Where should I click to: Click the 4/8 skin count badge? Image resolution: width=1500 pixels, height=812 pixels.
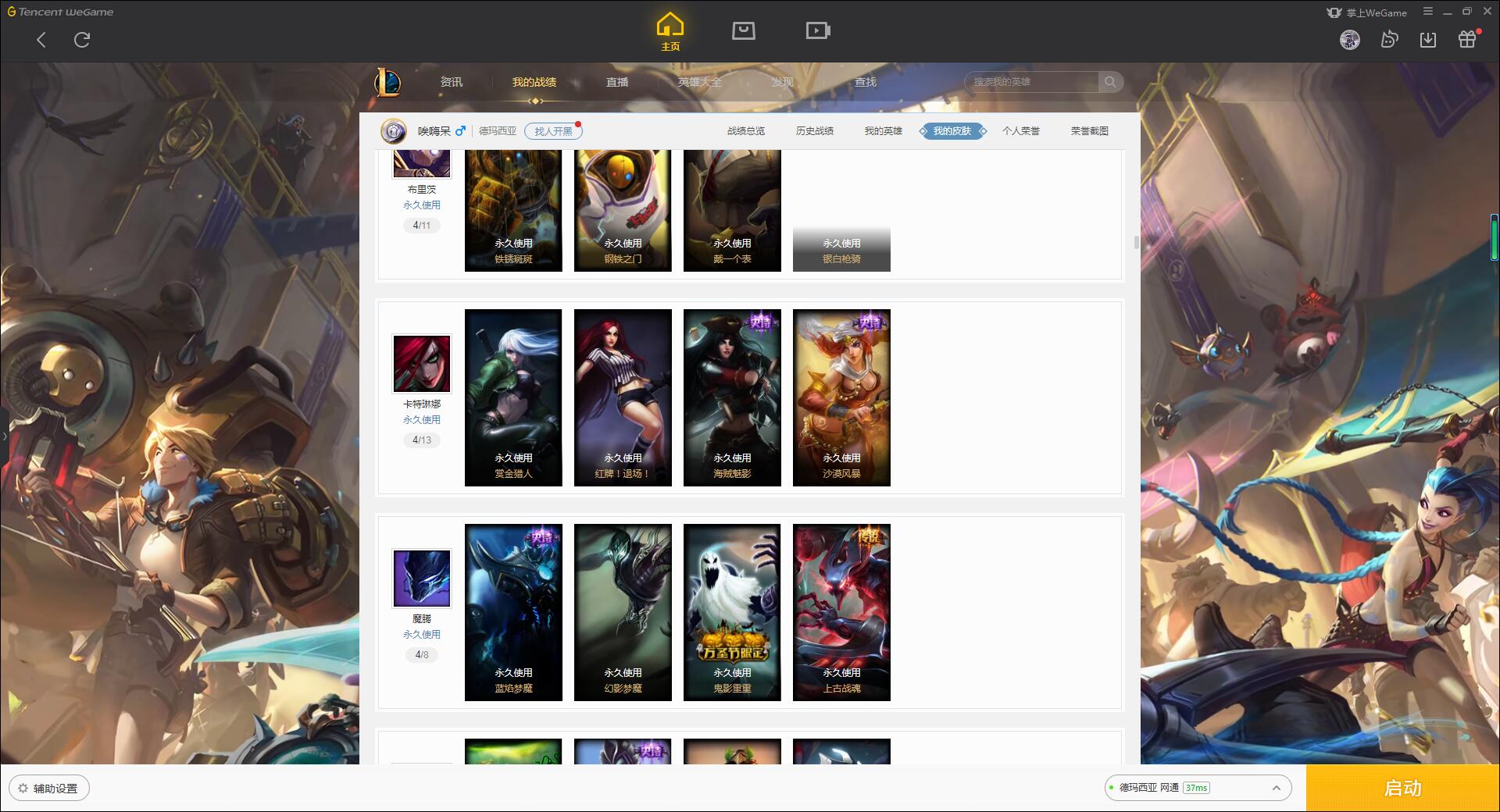(x=422, y=655)
